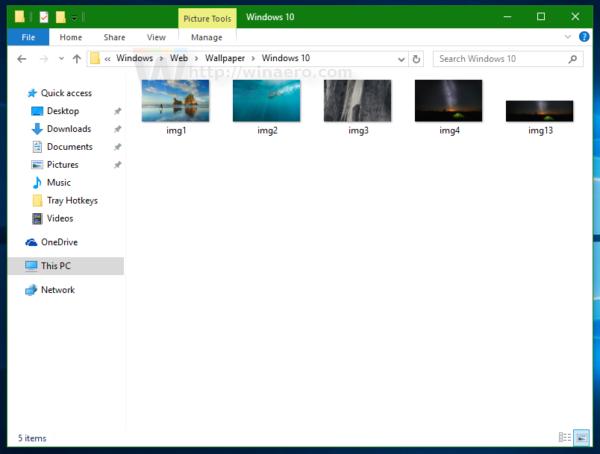Open the File menu tab
This screenshot has width=600, height=454.
click(x=28, y=37)
